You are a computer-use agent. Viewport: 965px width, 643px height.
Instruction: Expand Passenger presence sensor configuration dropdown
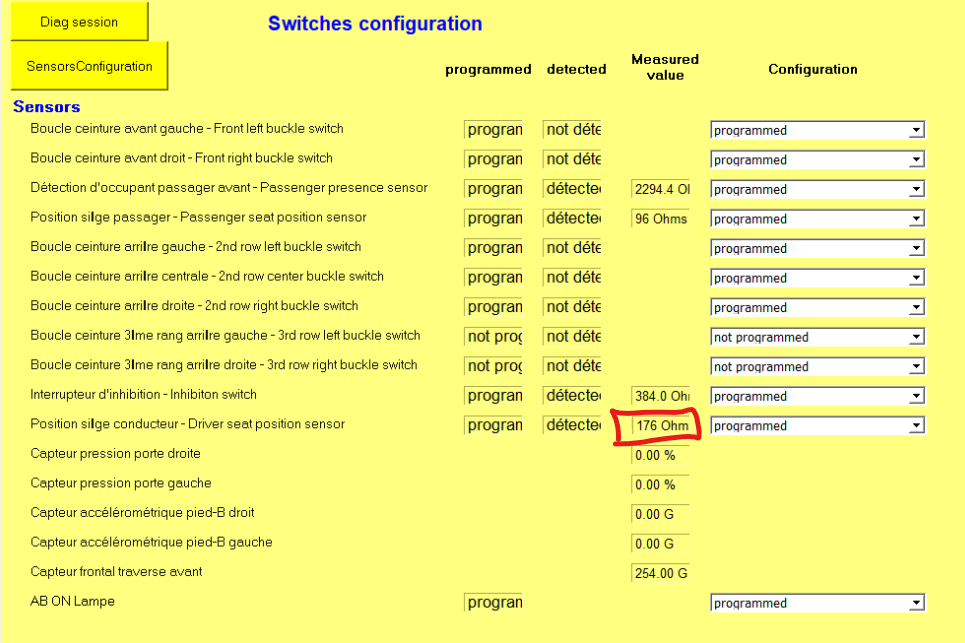click(915, 190)
